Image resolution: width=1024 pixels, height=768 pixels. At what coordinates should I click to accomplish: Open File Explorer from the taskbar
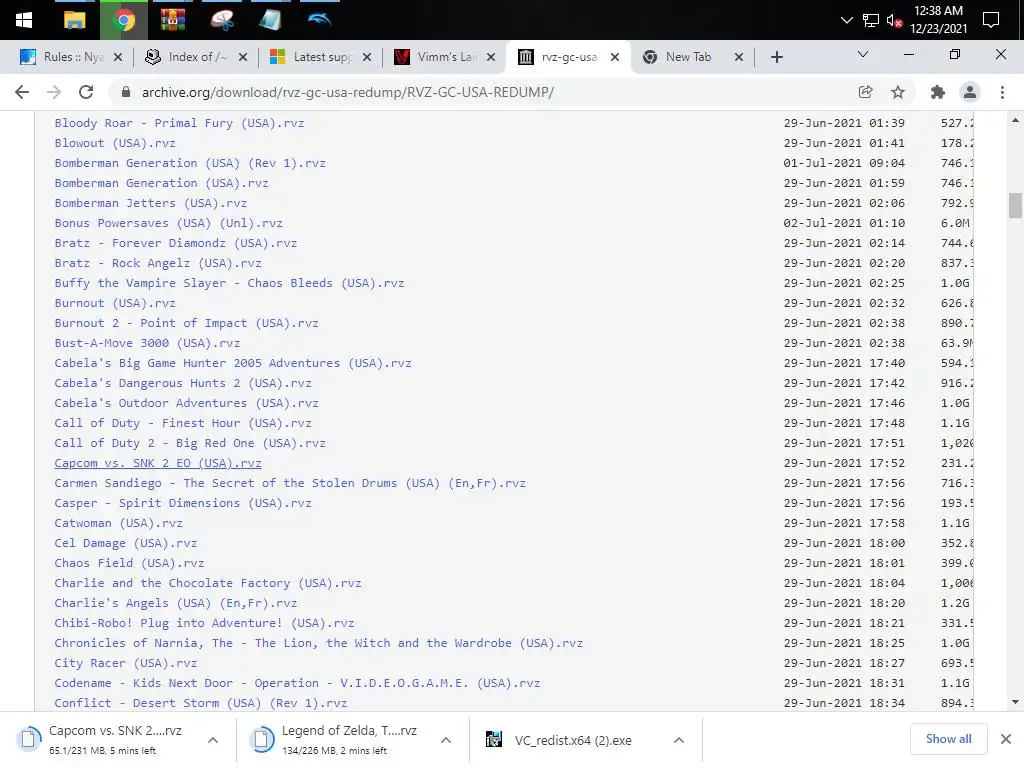coord(74,20)
